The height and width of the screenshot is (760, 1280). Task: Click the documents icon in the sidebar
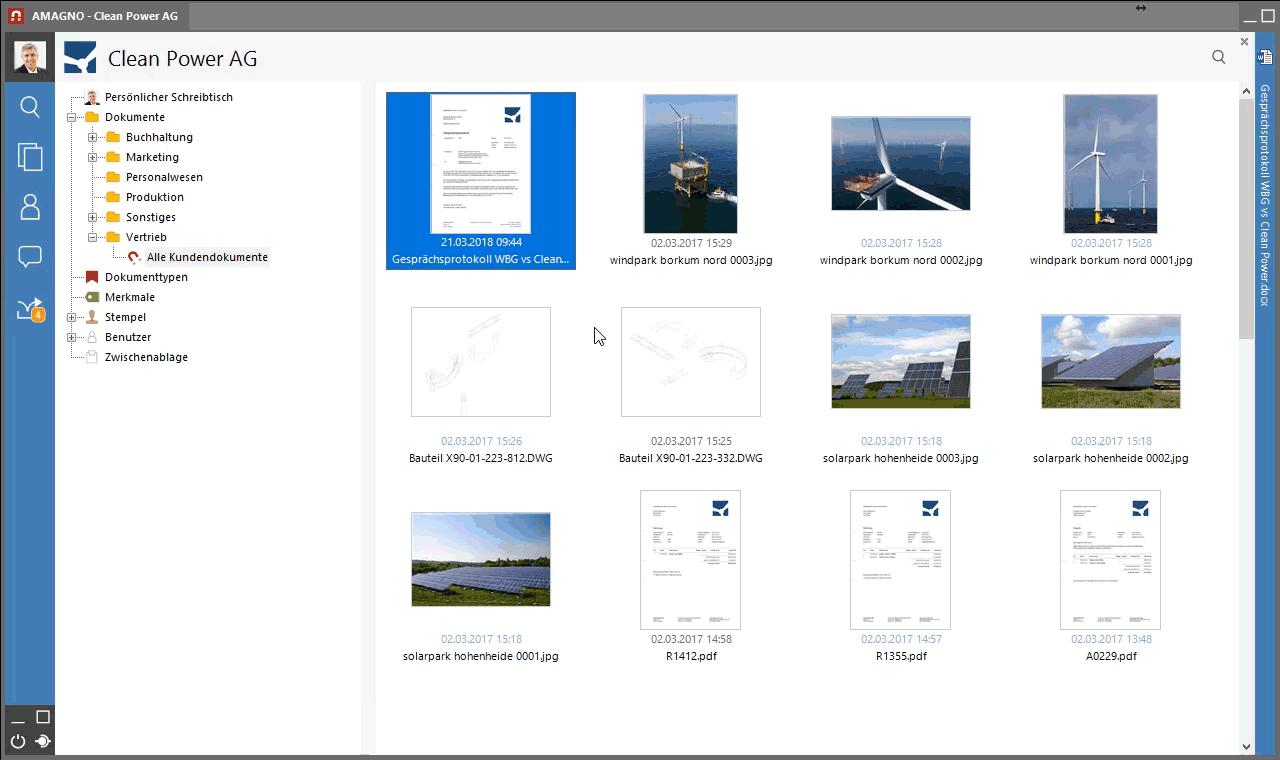pos(30,157)
